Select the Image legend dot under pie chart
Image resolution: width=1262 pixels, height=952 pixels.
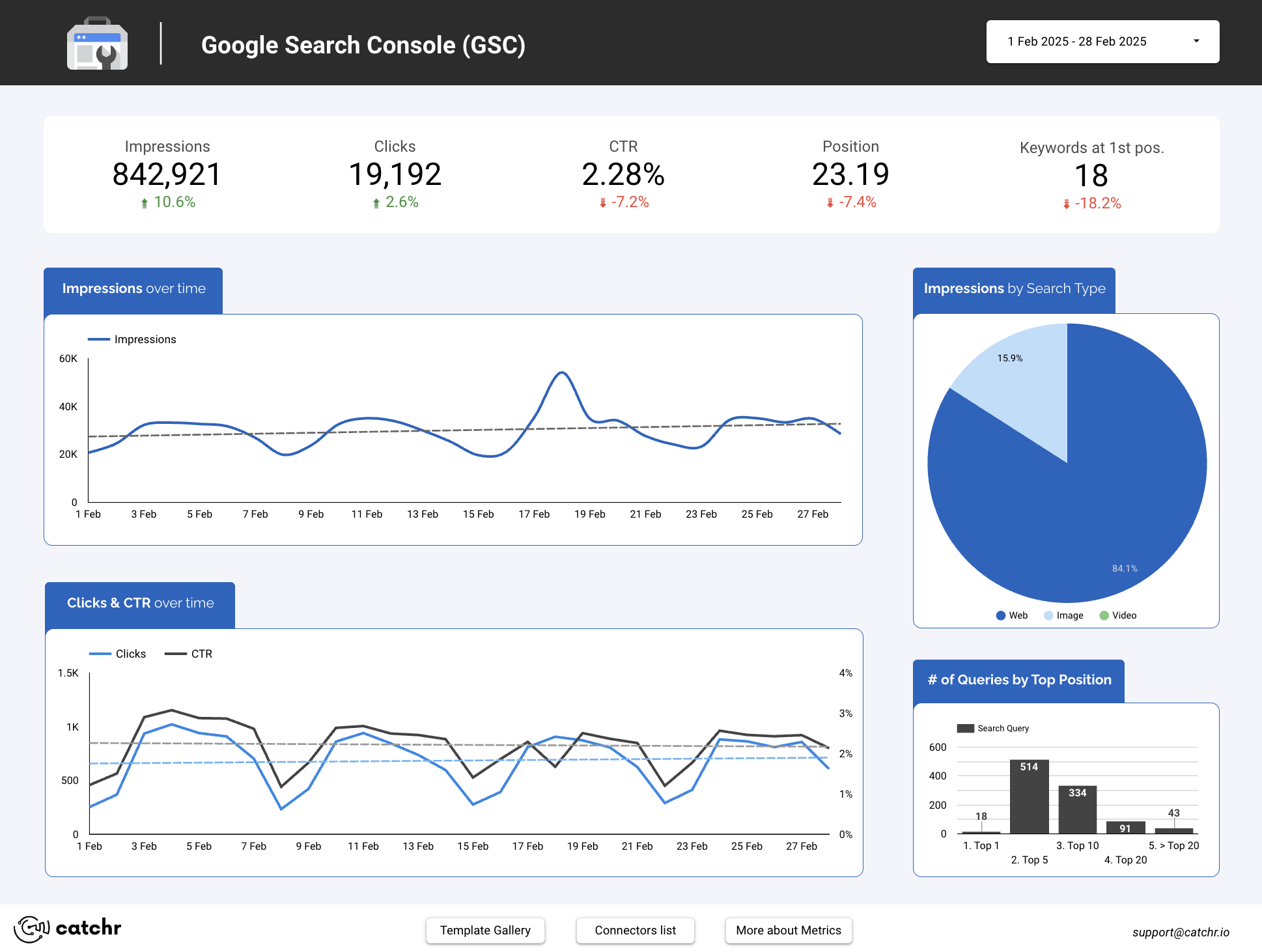(x=1048, y=615)
